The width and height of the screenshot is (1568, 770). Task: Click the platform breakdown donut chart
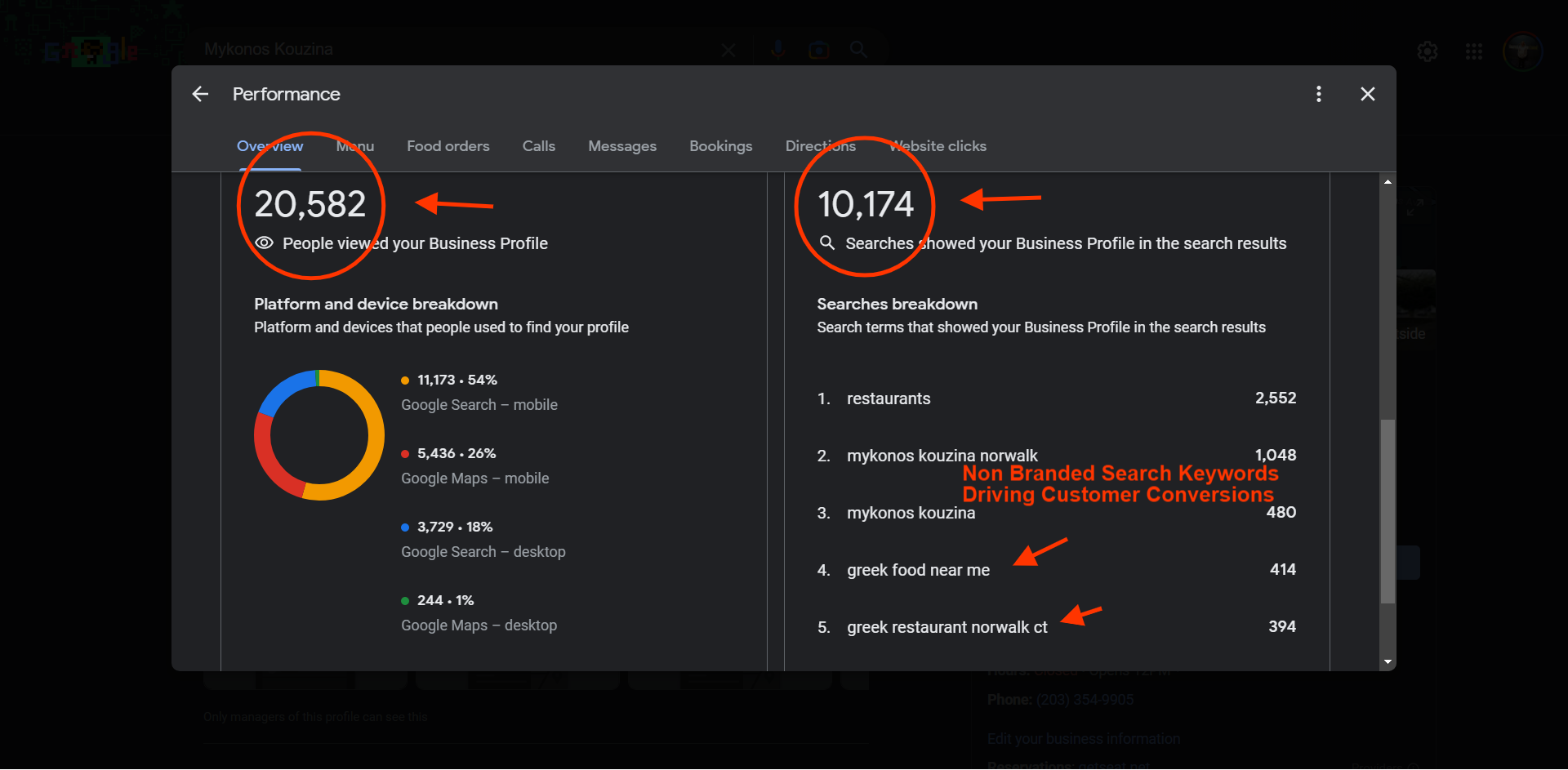pyautogui.click(x=319, y=435)
